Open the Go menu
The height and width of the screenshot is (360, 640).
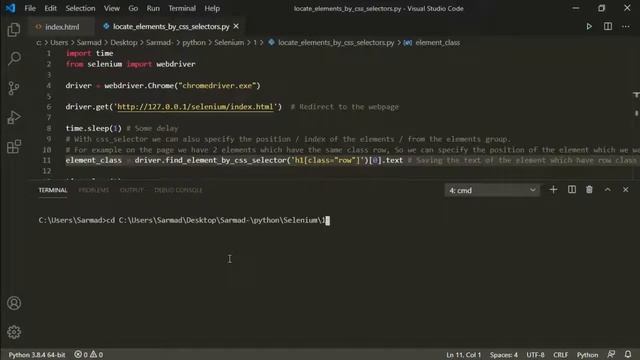[x=133, y=8]
